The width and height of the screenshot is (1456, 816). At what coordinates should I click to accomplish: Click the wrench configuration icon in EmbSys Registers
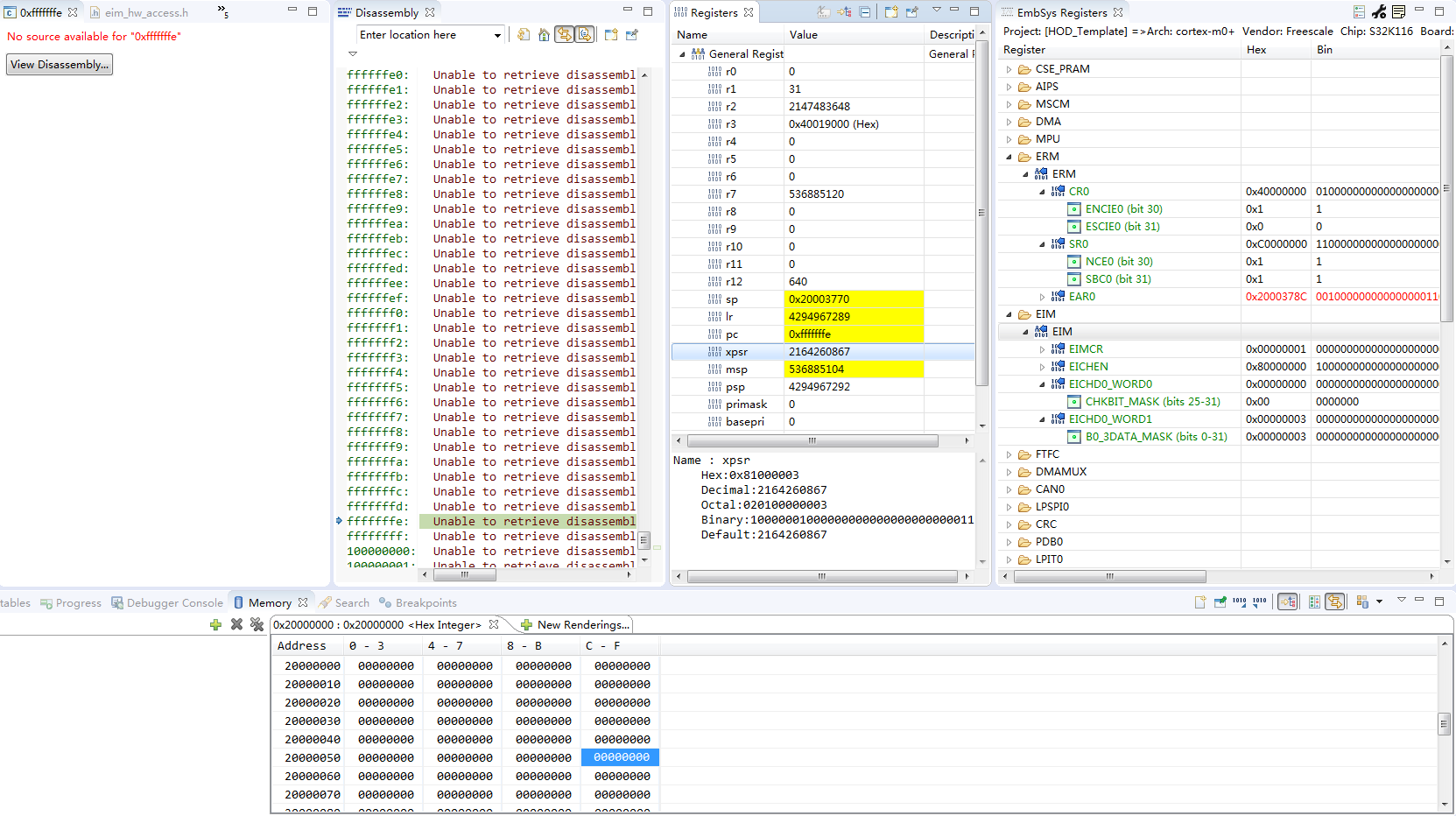[x=1379, y=11]
